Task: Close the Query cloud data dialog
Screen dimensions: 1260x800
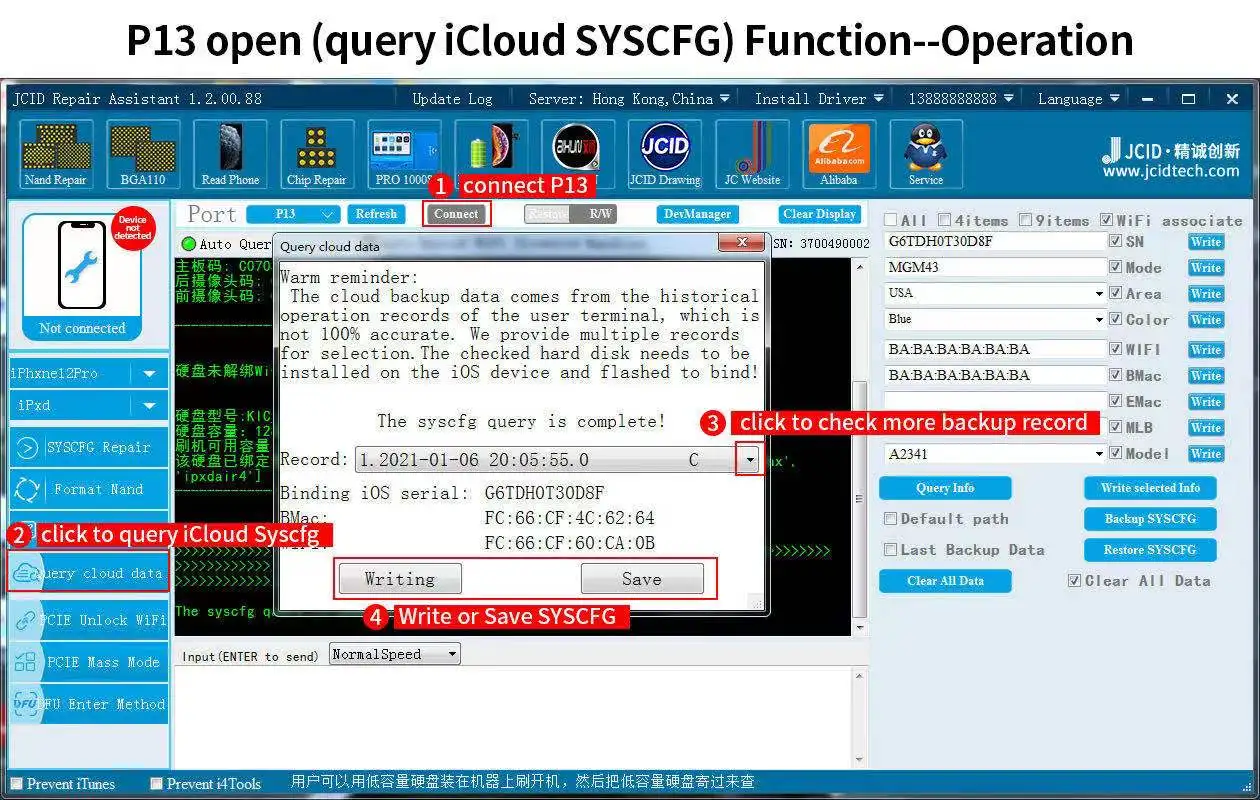Action: [743, 243]
